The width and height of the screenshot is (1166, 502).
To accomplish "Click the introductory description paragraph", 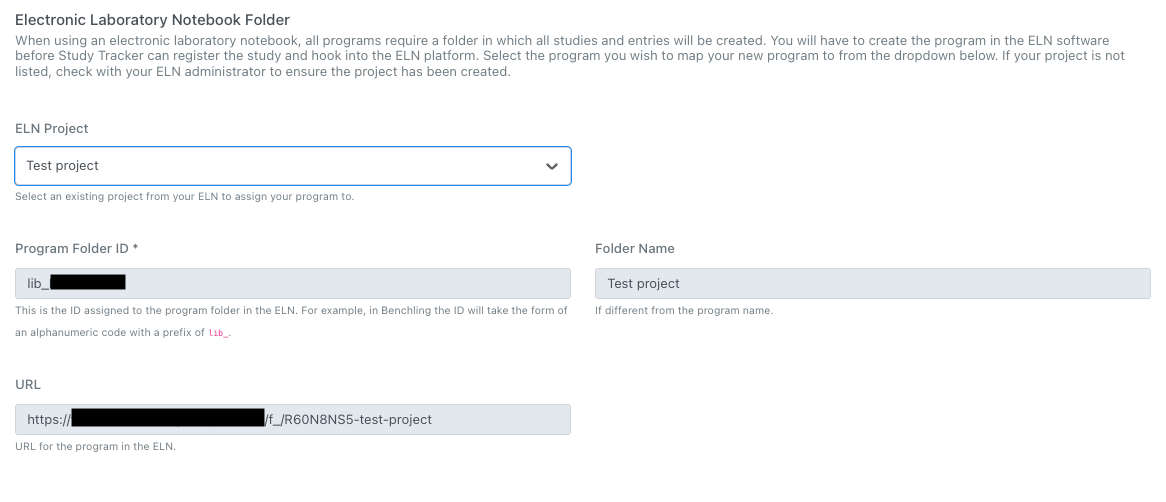I will (x=570, y=57).
